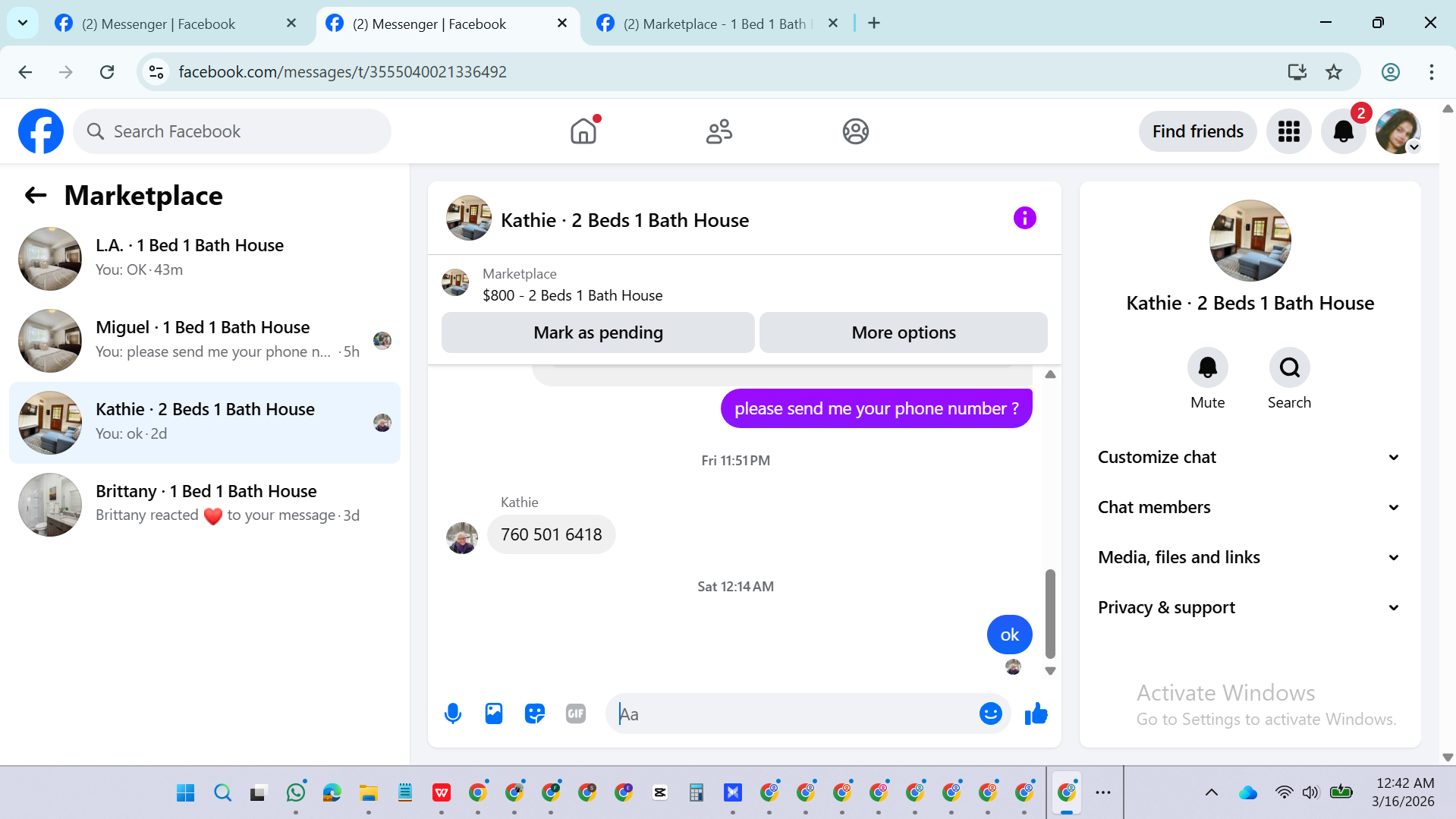
Task: Open Windows Start menu
Action: [185, 792]
